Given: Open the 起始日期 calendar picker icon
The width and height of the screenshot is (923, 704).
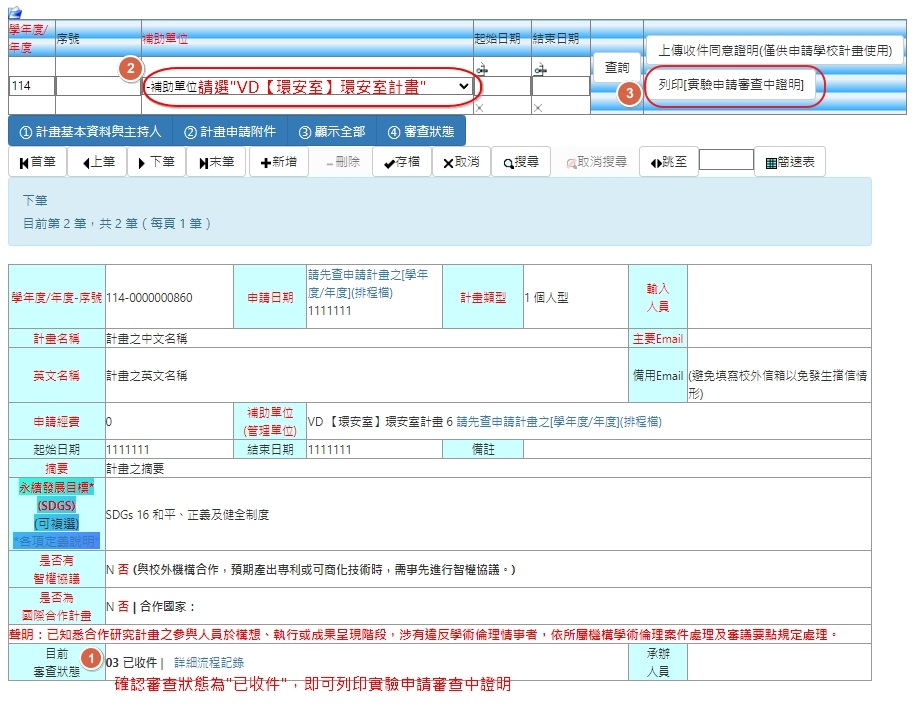Looking at the screenshot, I should click(x=481, y=69).
